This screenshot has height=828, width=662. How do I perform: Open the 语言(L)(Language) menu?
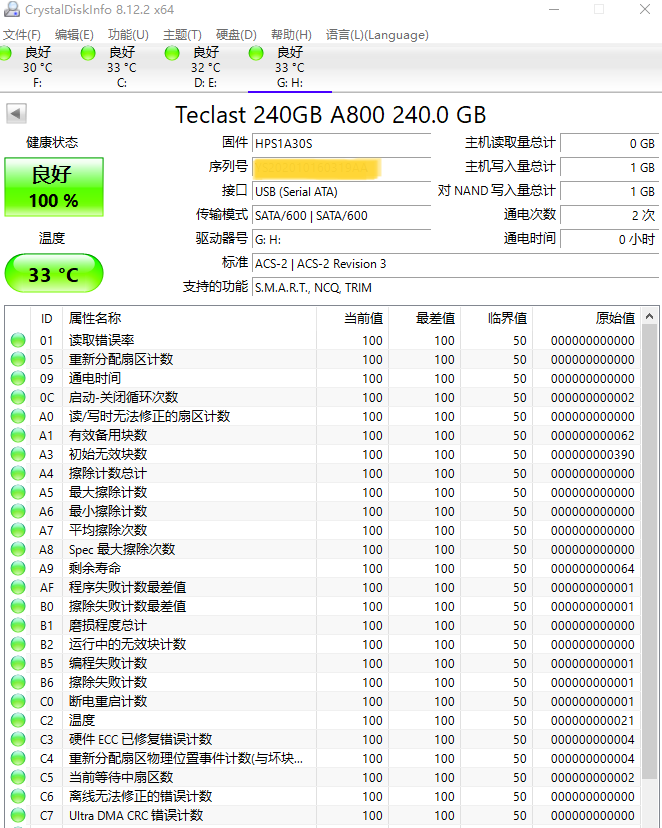(x=377, y=35)
